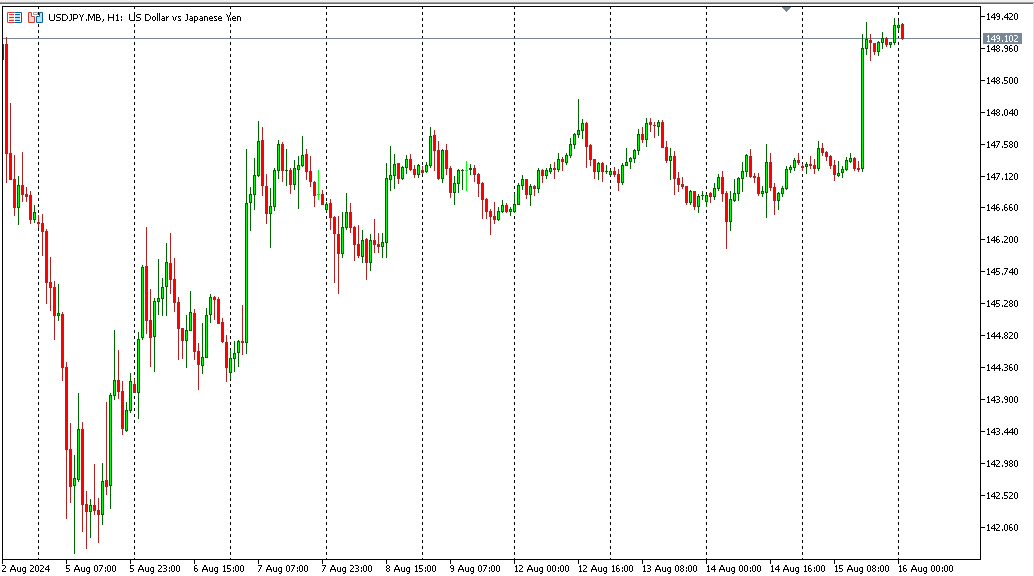Image resolution: width=1034 pixels, height=576 pixels.
Task: Click the 142.520 price axis label
Action: (x=1002, y=496)
